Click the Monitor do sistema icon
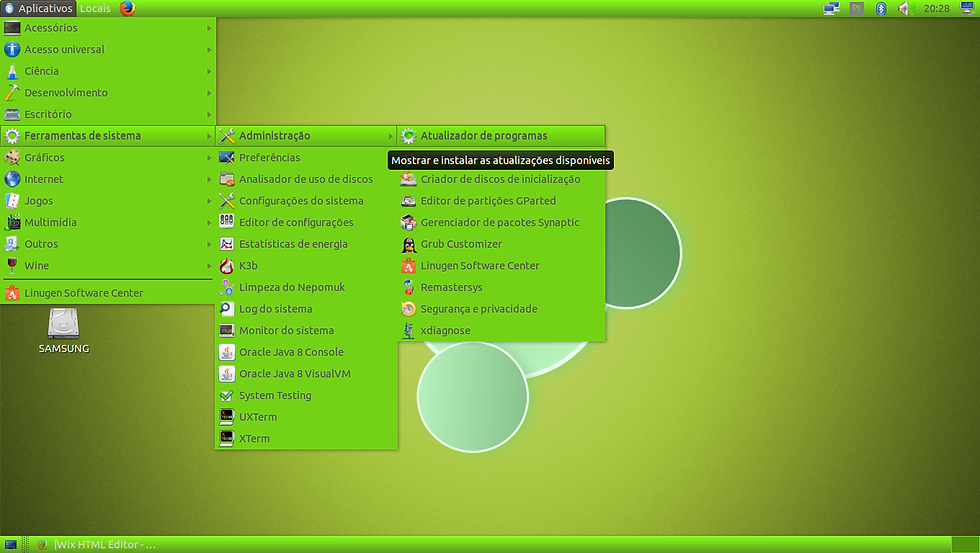Screen dimensions: 980x553 point(227,331)
